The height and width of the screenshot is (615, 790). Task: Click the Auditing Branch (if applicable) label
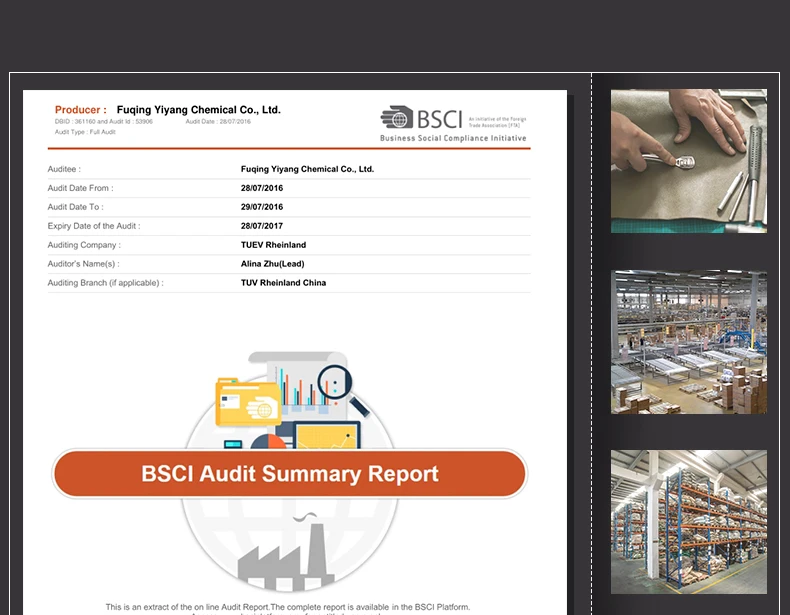(x=105, y=283)
